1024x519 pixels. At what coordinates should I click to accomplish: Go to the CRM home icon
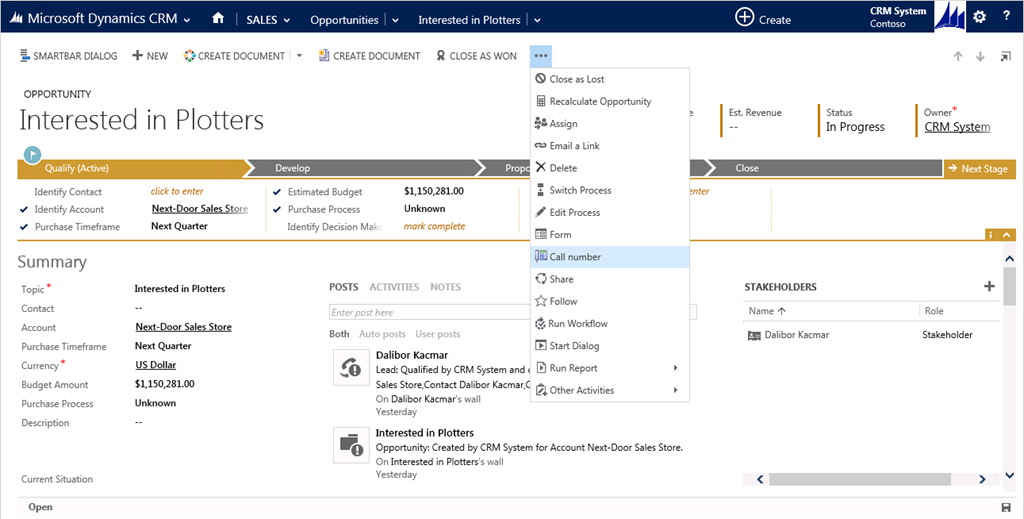pos(218,19)
